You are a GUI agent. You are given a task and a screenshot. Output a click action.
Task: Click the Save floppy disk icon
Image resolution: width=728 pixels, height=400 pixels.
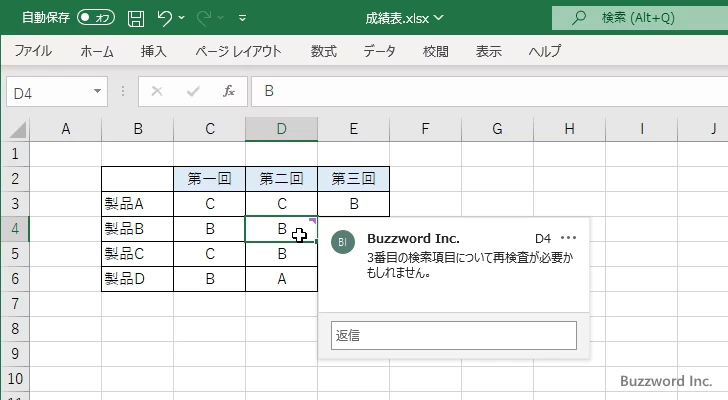point(136,18)
